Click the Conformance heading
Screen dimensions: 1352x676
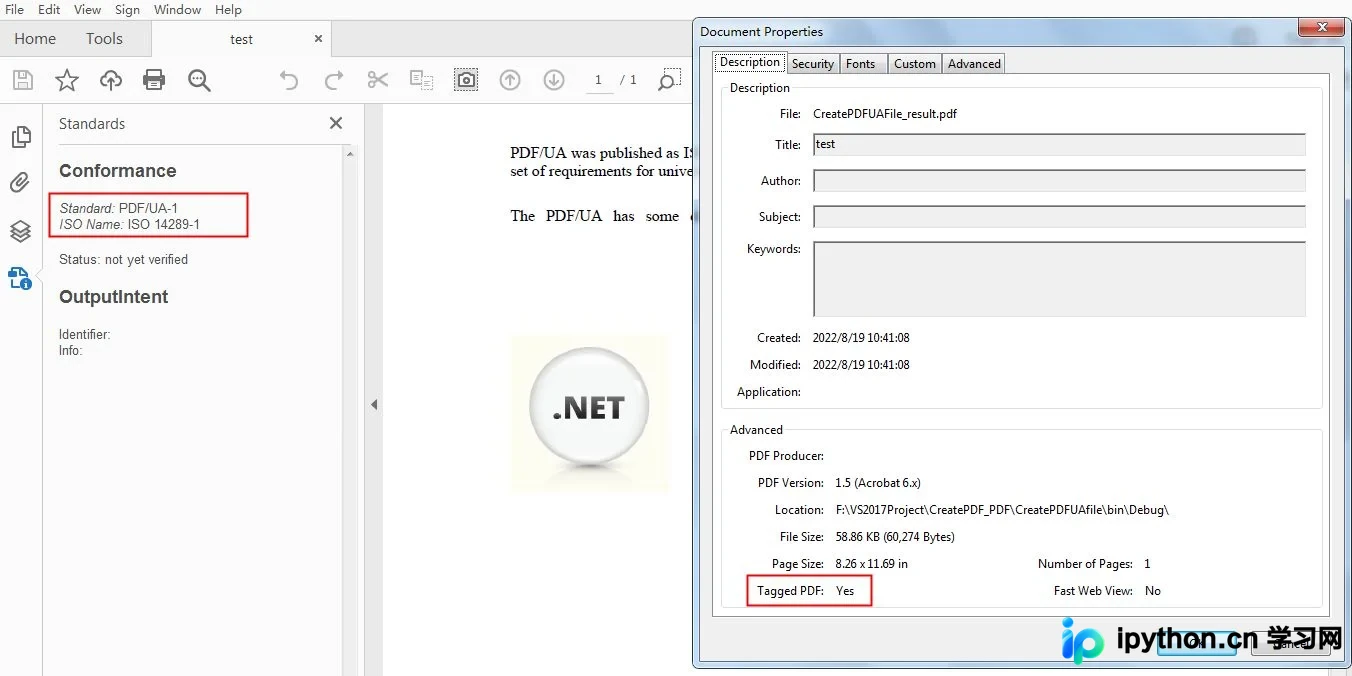[117, 171]
